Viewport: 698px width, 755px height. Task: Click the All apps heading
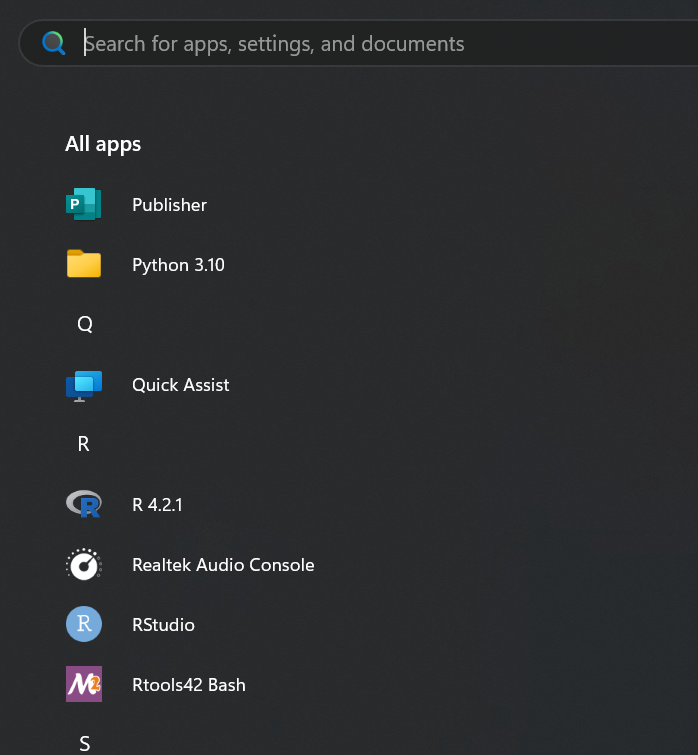coord(103,144)
